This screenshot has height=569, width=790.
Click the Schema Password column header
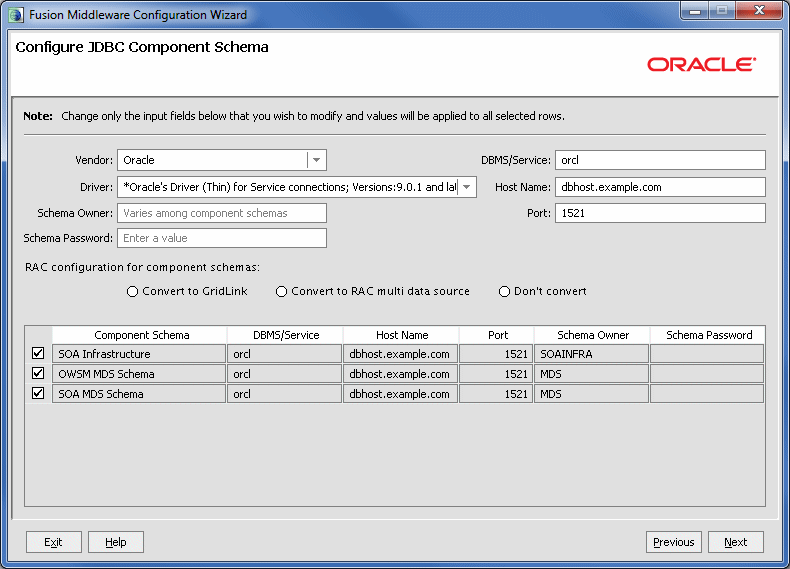708,335
